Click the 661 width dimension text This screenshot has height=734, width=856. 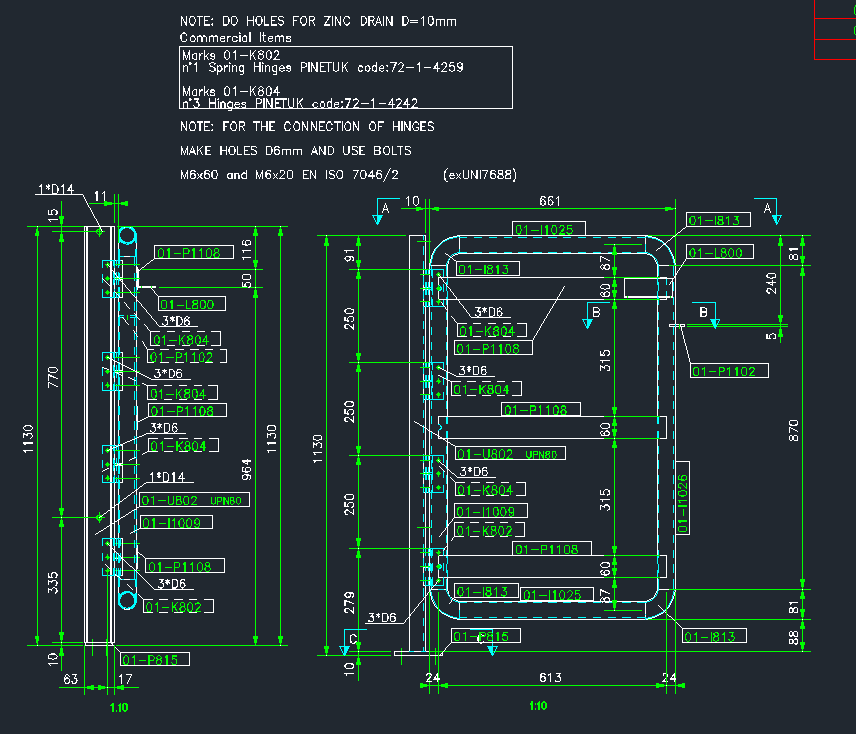(549, 201)
